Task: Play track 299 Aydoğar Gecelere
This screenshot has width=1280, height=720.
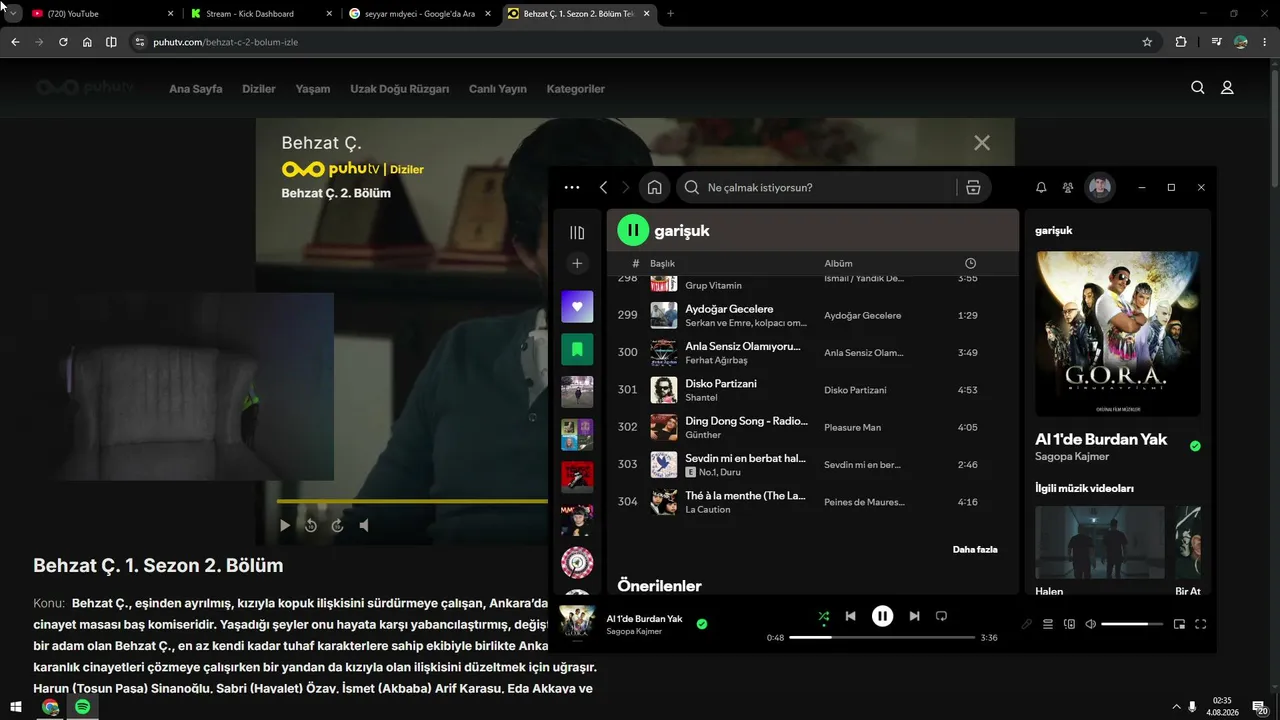Action: (812, 315)
